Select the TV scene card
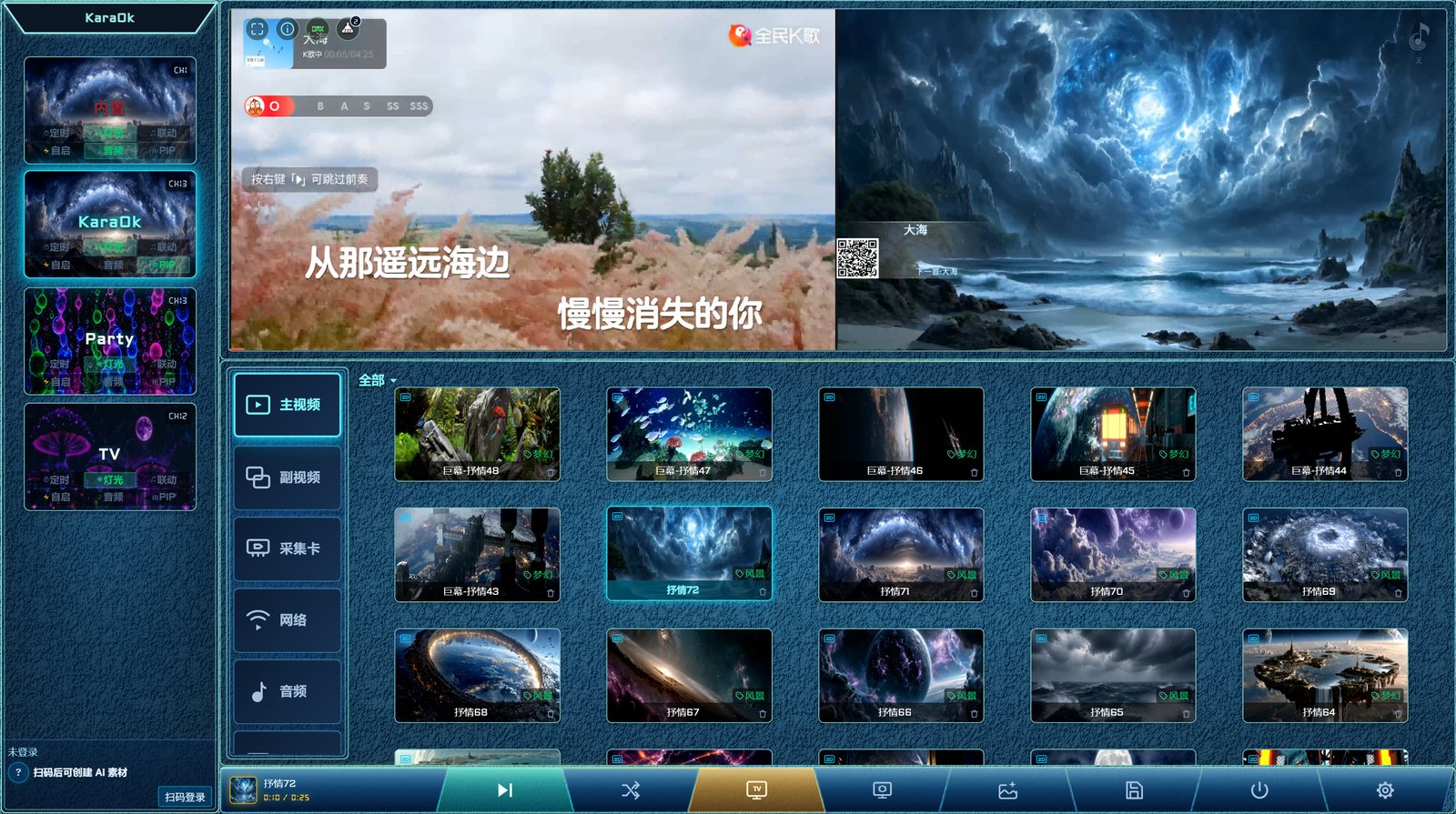The height and width of the screenshot is (814, 1456). tap(110, 457)
